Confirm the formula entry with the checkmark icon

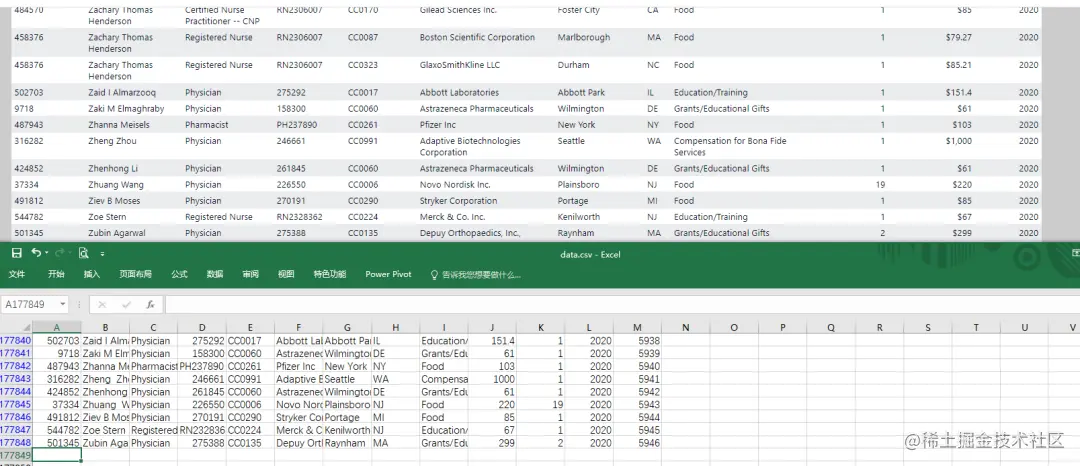[x=126, y=304]
